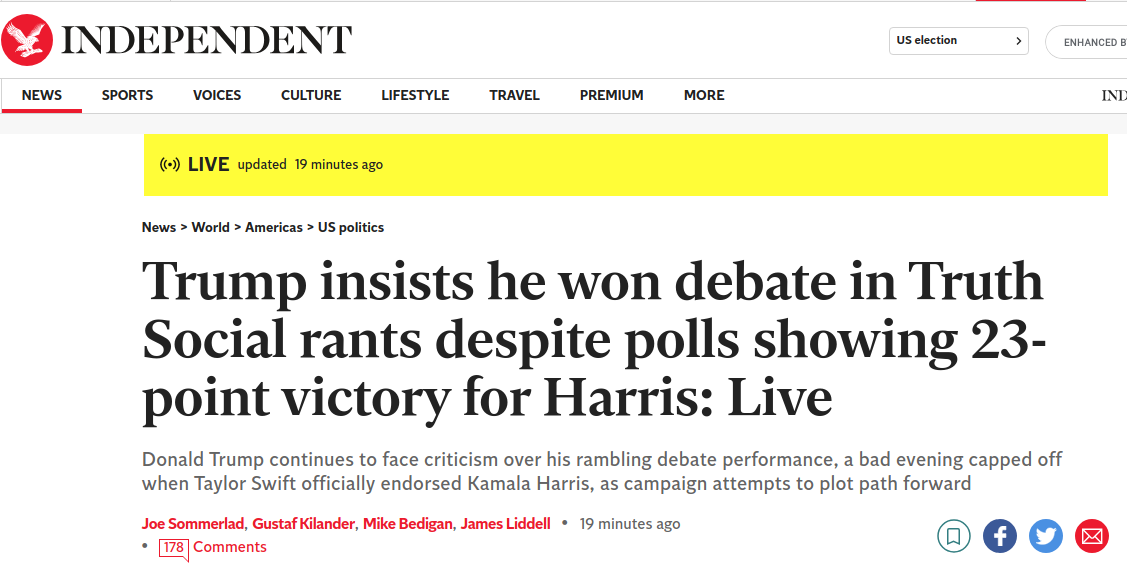Click the Independent eagle logo icon

click(x=27, y=40)
